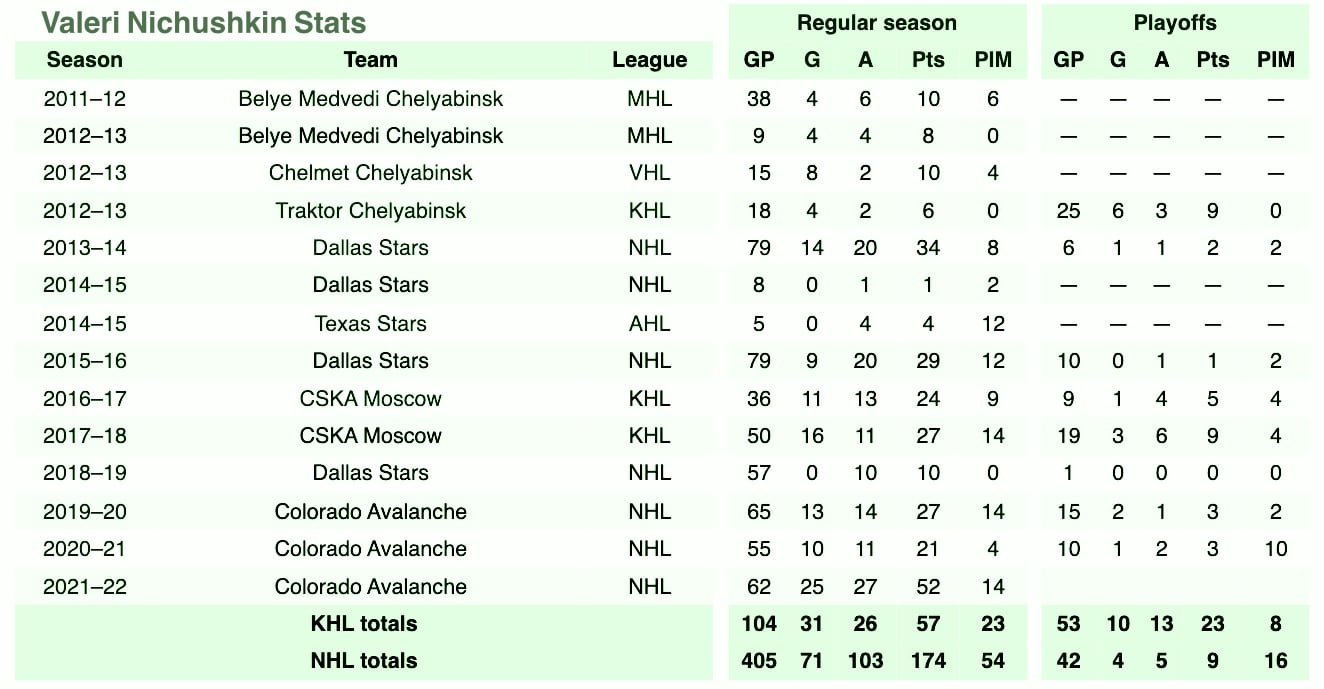This screenshot has width=1324, height=689.
Task: Select the KHL totals row label
Action: [x=364, y=623]
